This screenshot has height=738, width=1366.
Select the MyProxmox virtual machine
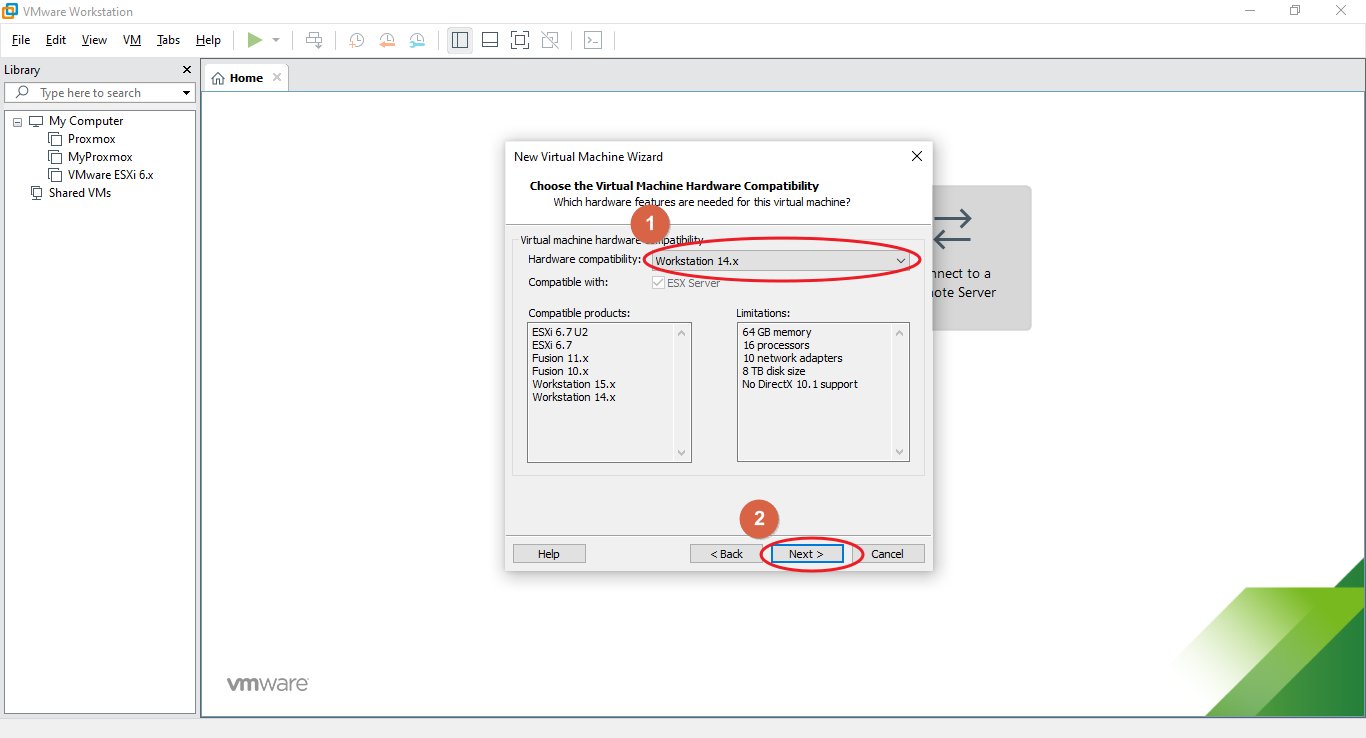click(100, 157)
